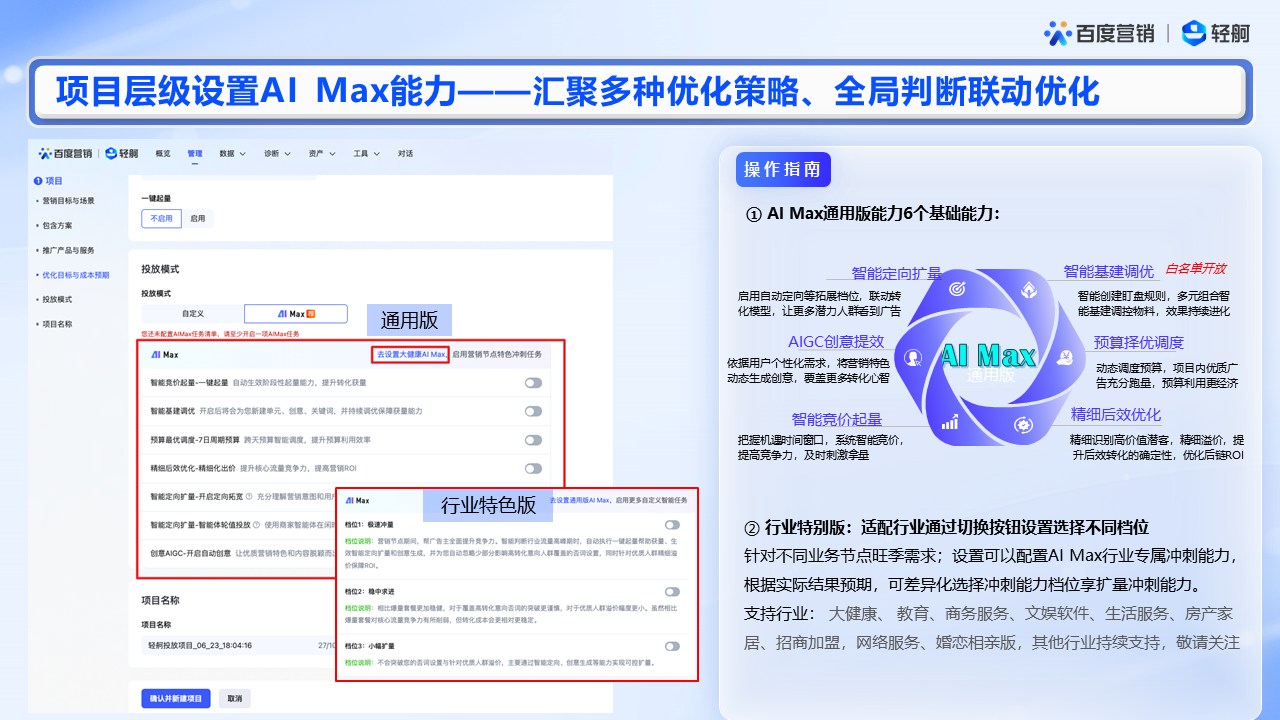Toggle 档位3: 小幅扩量 on
The width and height of the screenshot is (1280, 720).
[672, 646]
